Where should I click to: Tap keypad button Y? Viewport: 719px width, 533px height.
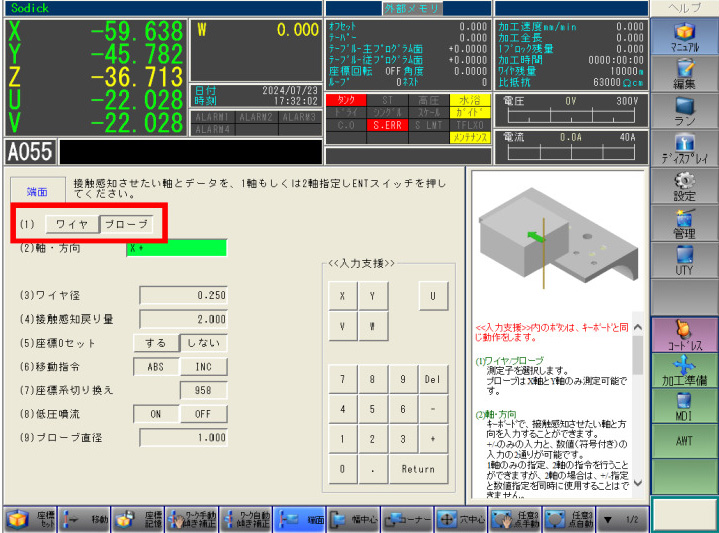coord(373,296)
